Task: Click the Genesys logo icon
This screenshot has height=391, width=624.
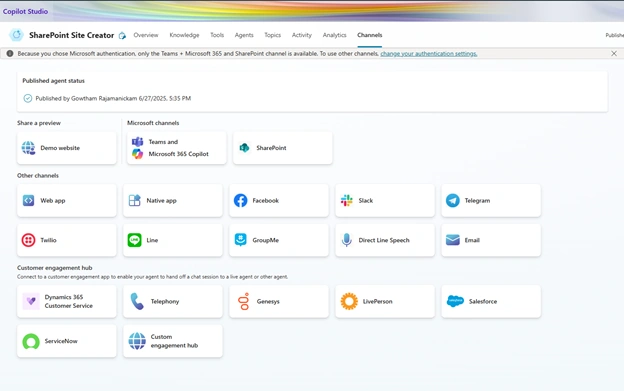Action: (x=244, y=301)
